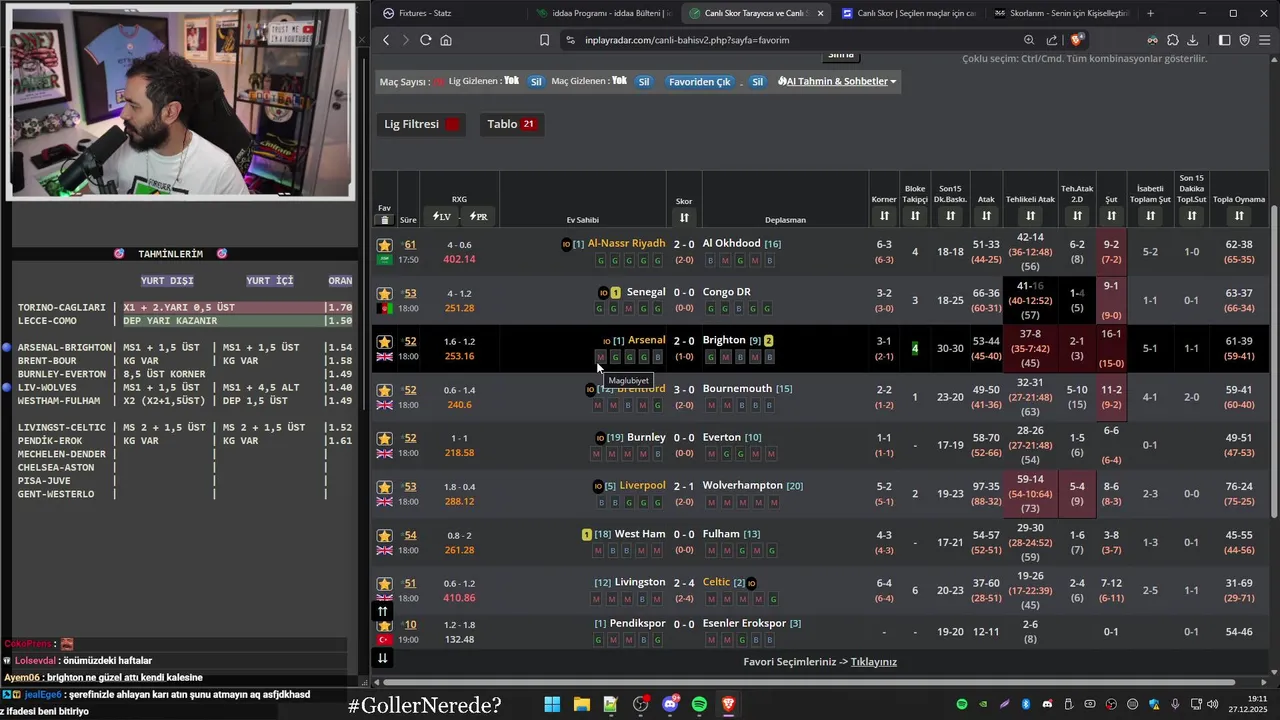Toggle favorite star on West Ham row

pos(384,535)
